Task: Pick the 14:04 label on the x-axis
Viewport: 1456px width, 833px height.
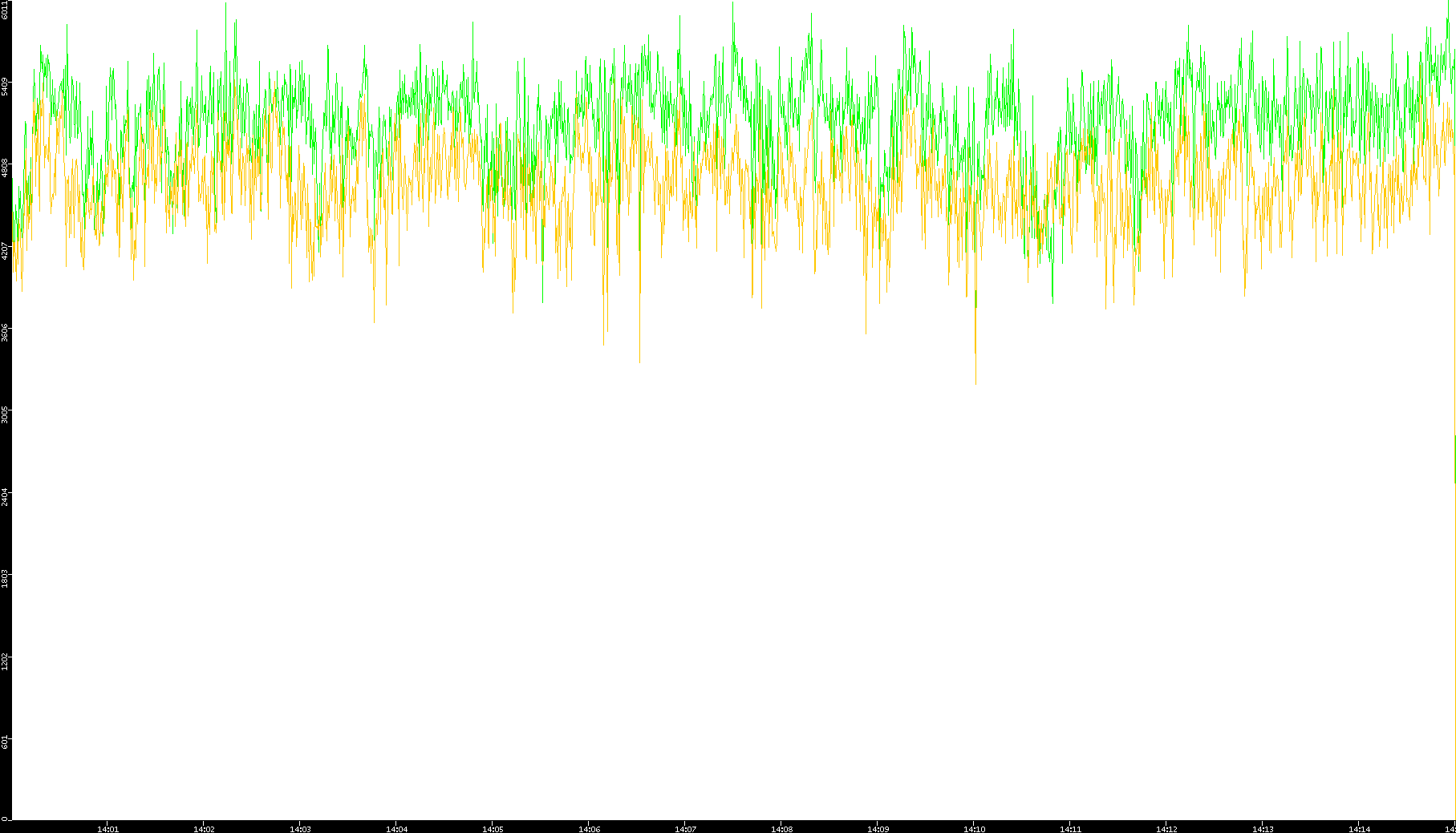Action: (396, 829)
